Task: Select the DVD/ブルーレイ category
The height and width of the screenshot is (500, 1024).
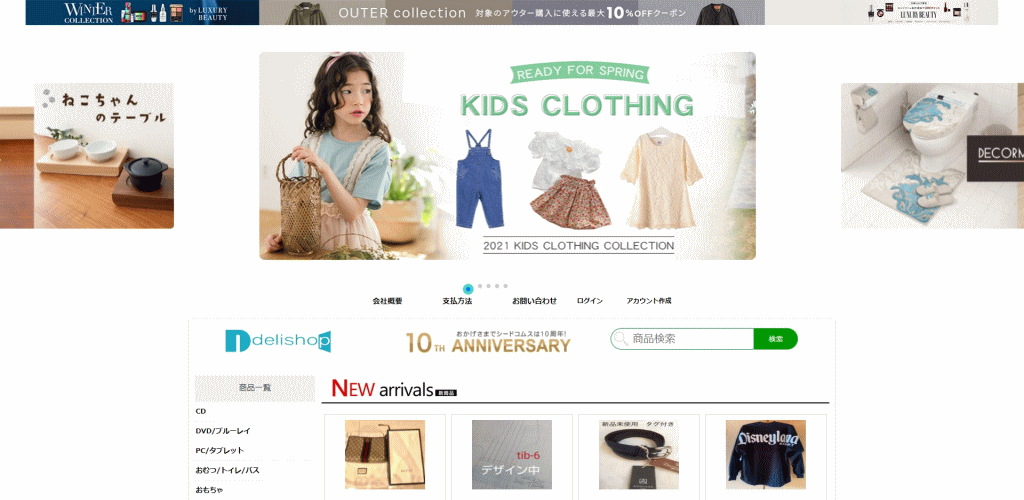Action: pyautogui.click(x=223, y=431)
